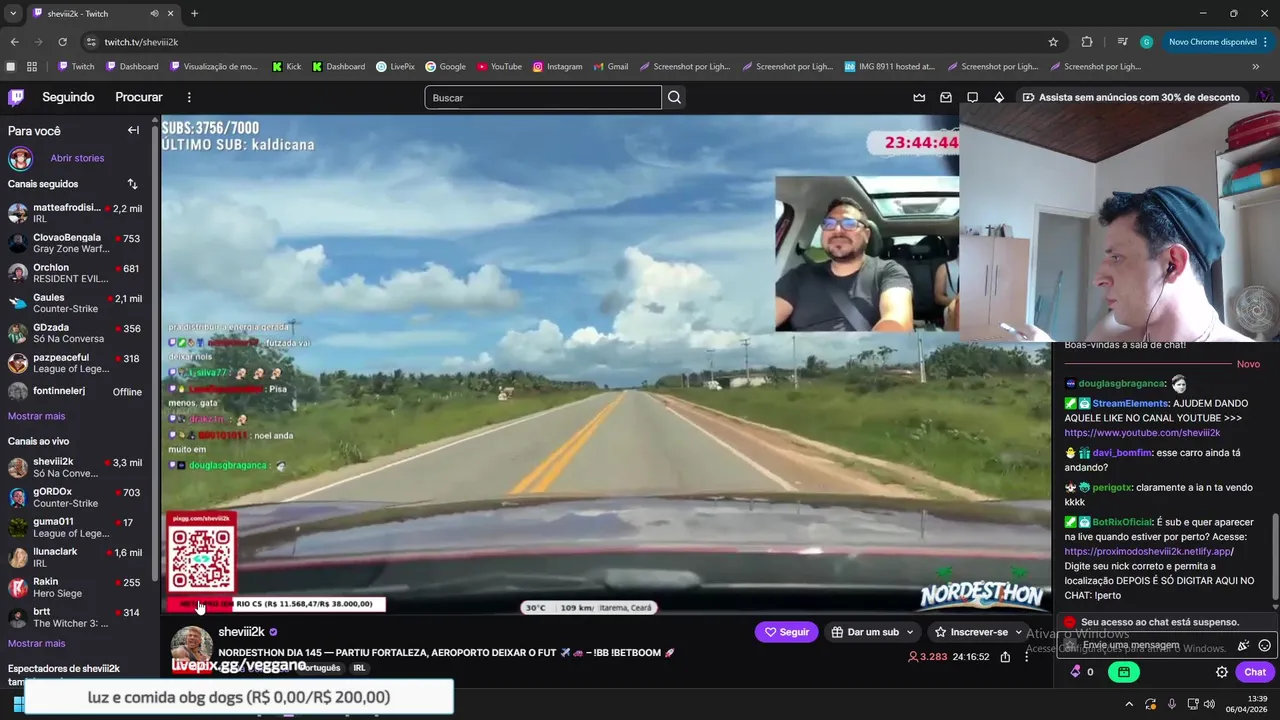The width and height of the screenshot is (1280, 720).
Task: Follow the channel with Seguir button
Action: coord(786,632)
